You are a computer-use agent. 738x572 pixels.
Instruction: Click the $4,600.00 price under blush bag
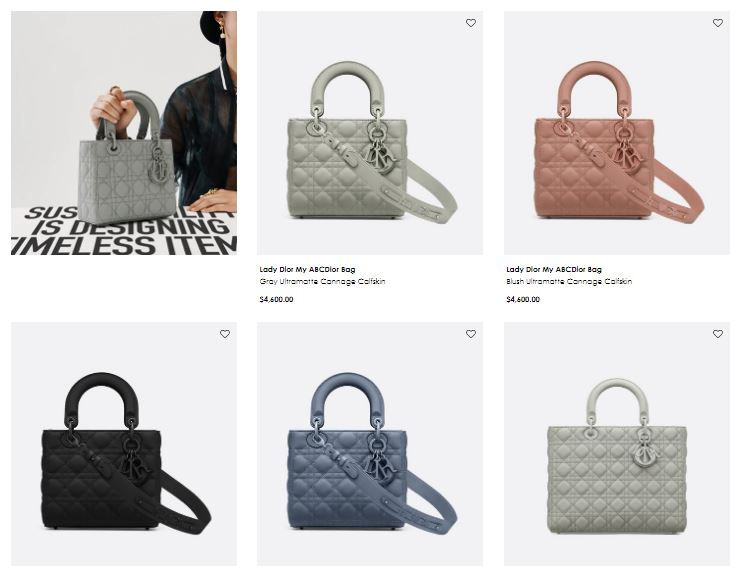[523, 299]
